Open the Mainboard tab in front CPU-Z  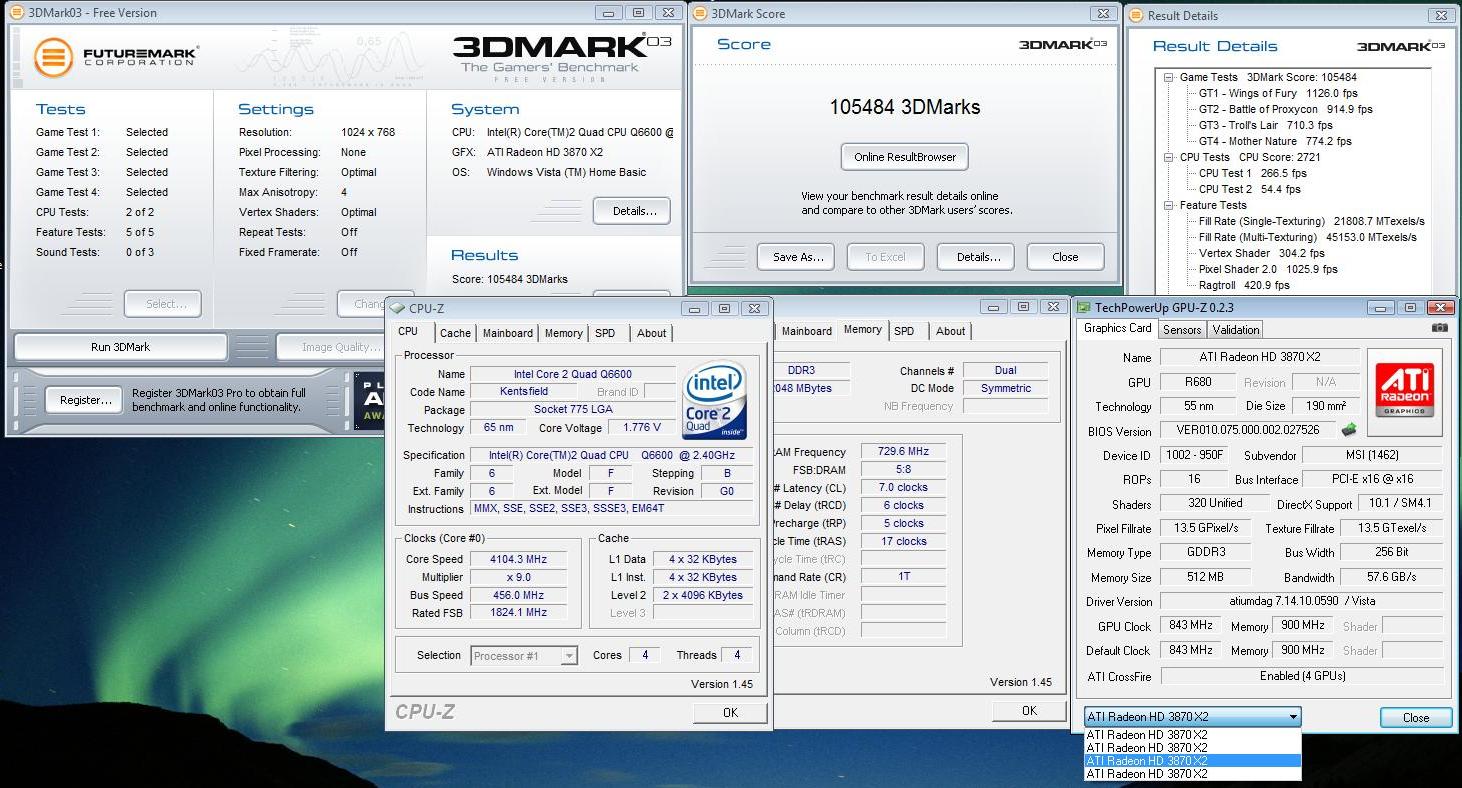pyautogui.click(x=508, y=333)
